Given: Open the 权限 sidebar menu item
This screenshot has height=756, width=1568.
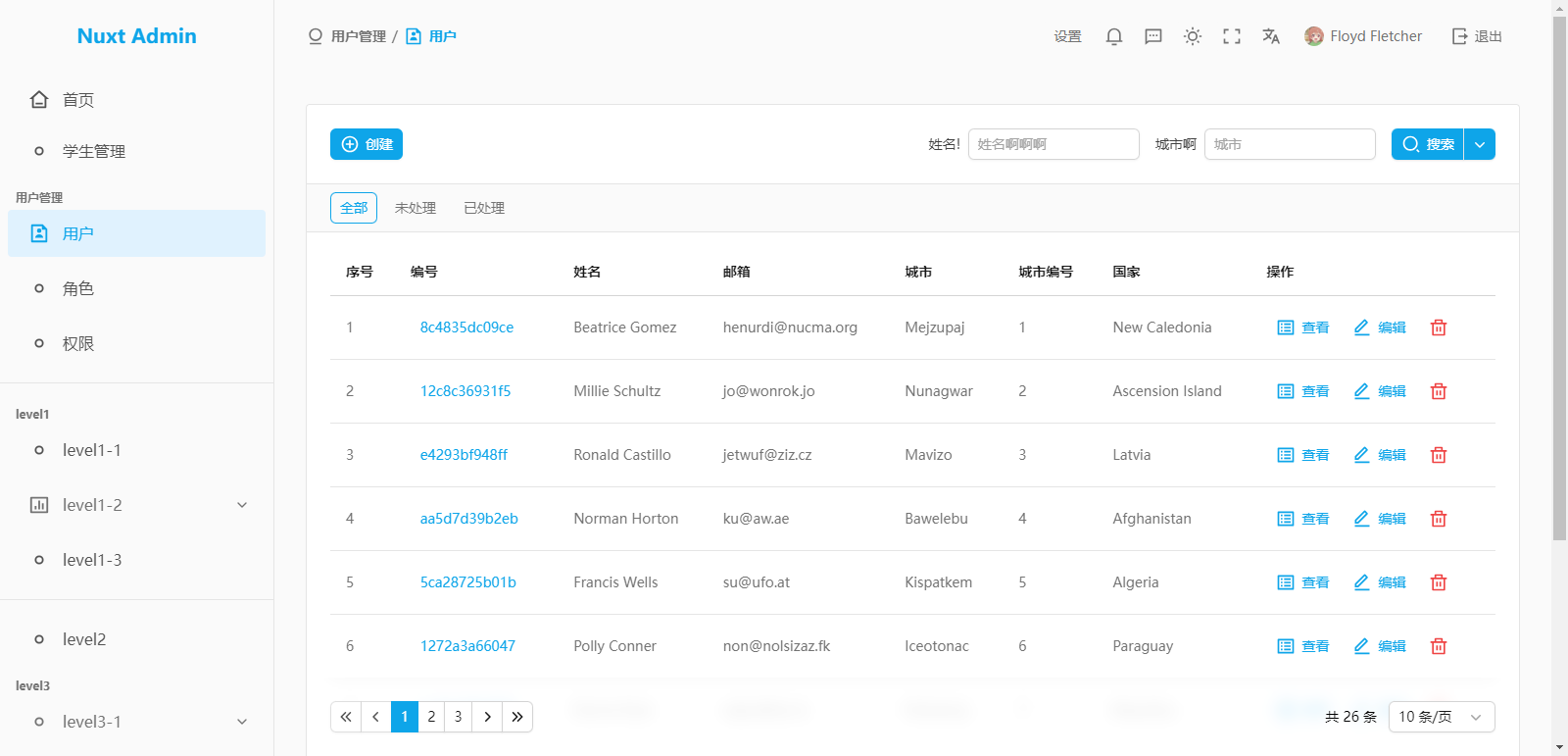Looking at the screenshot, I should click(x=136, y=343).
